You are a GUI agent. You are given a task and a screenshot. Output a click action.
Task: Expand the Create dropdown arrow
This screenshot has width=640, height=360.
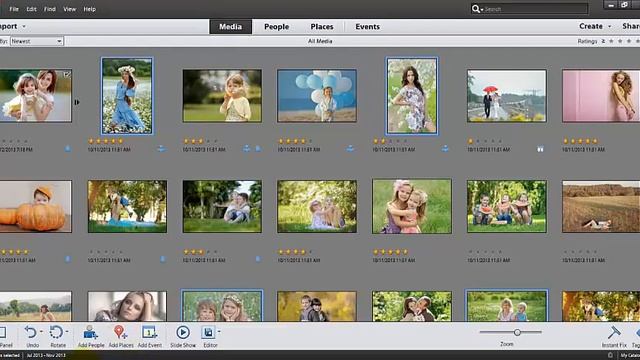pyautogui.click(x=610, y=27)
